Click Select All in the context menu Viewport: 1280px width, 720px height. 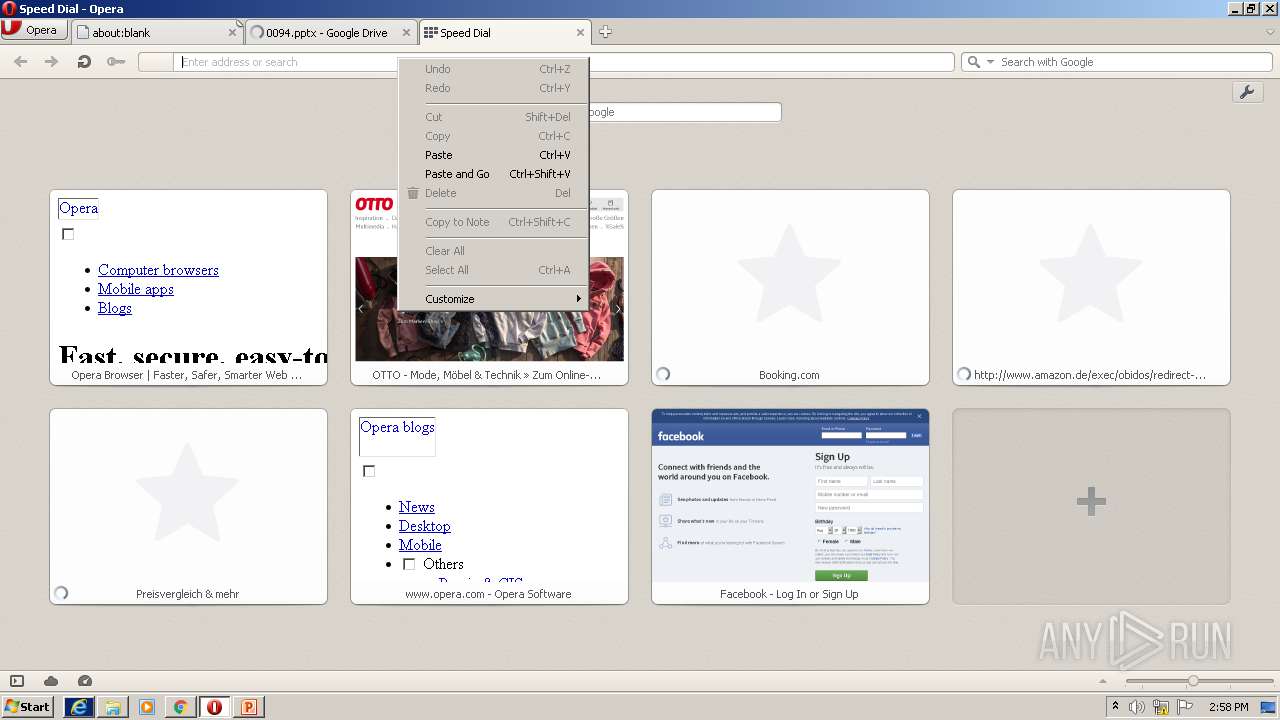click(494, 270)
